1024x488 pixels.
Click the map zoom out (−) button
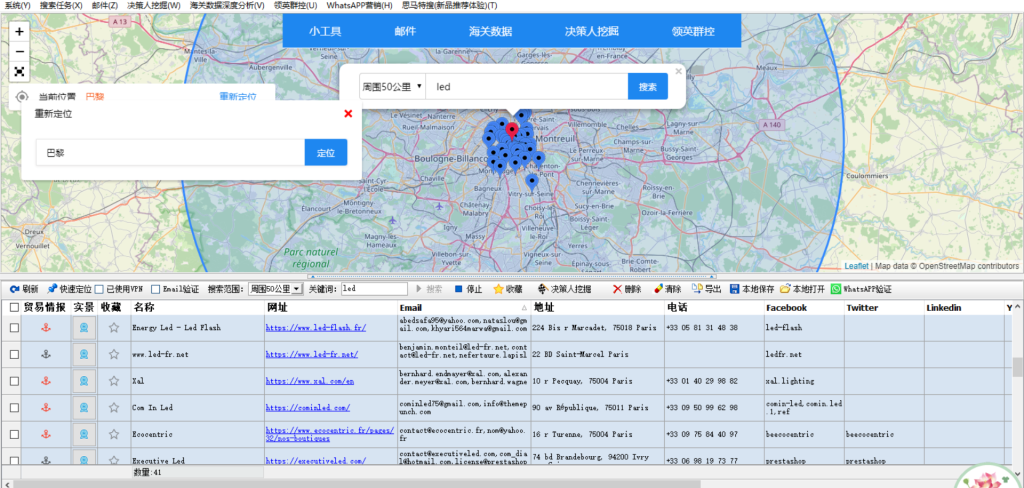coord(19,51)
